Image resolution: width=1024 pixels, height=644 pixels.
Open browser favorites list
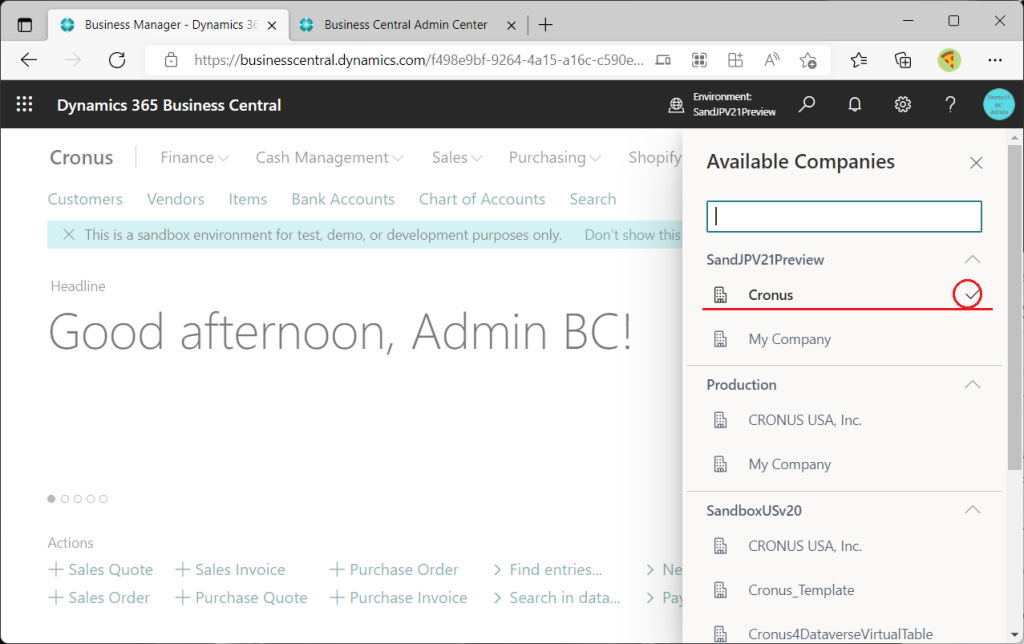click(859, 60)
